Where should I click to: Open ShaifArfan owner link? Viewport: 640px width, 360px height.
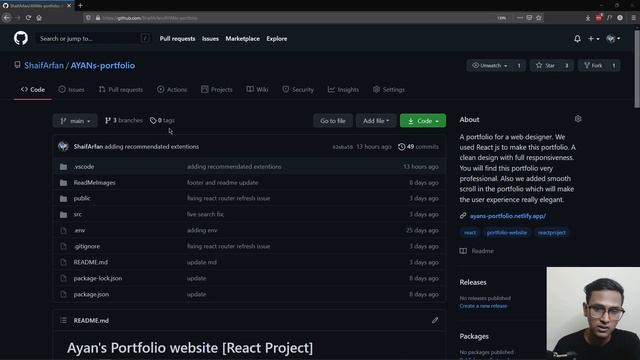[x=44, y=65]
